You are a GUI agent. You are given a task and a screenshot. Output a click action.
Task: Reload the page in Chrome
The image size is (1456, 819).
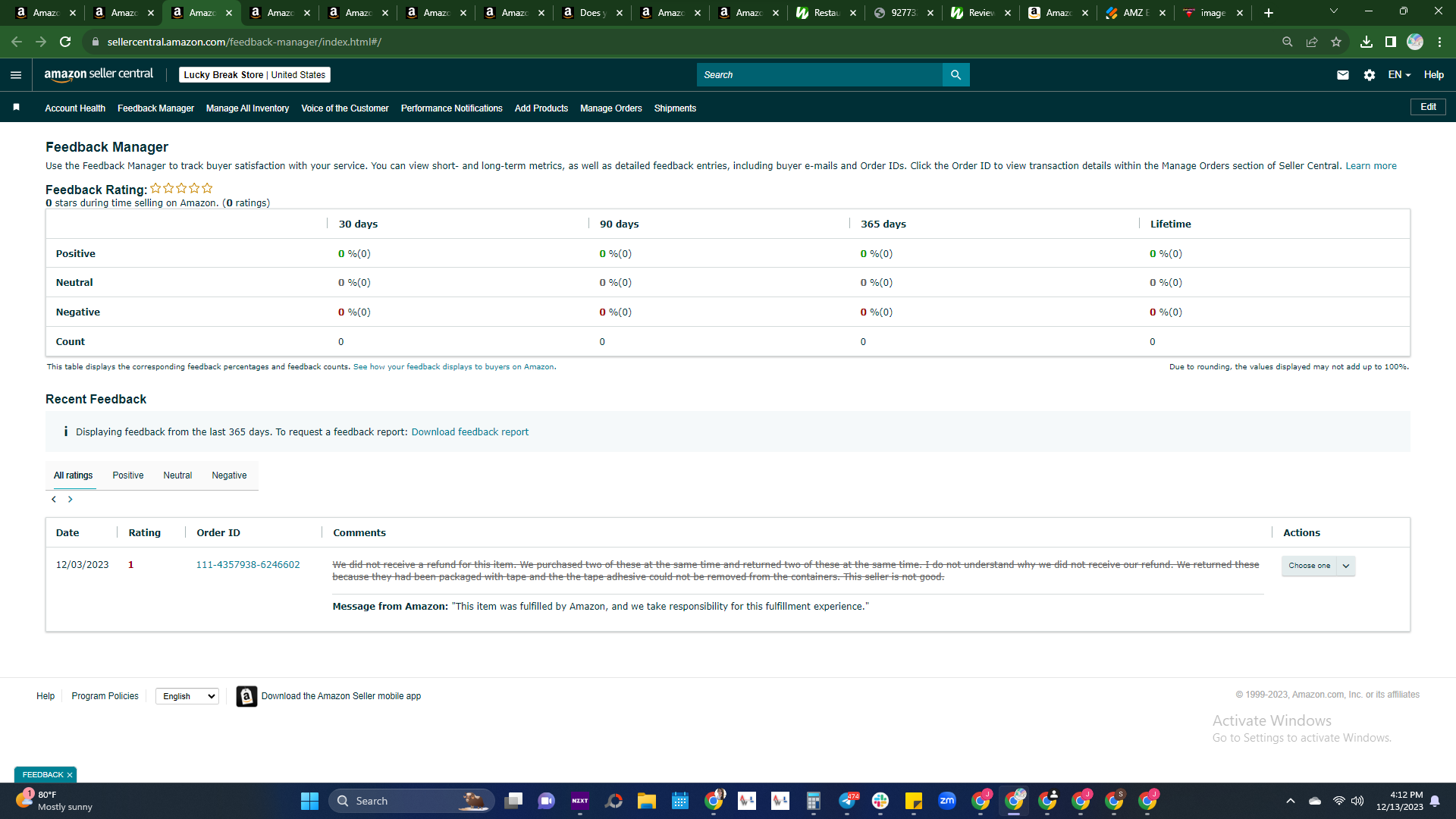coord(65,42)
